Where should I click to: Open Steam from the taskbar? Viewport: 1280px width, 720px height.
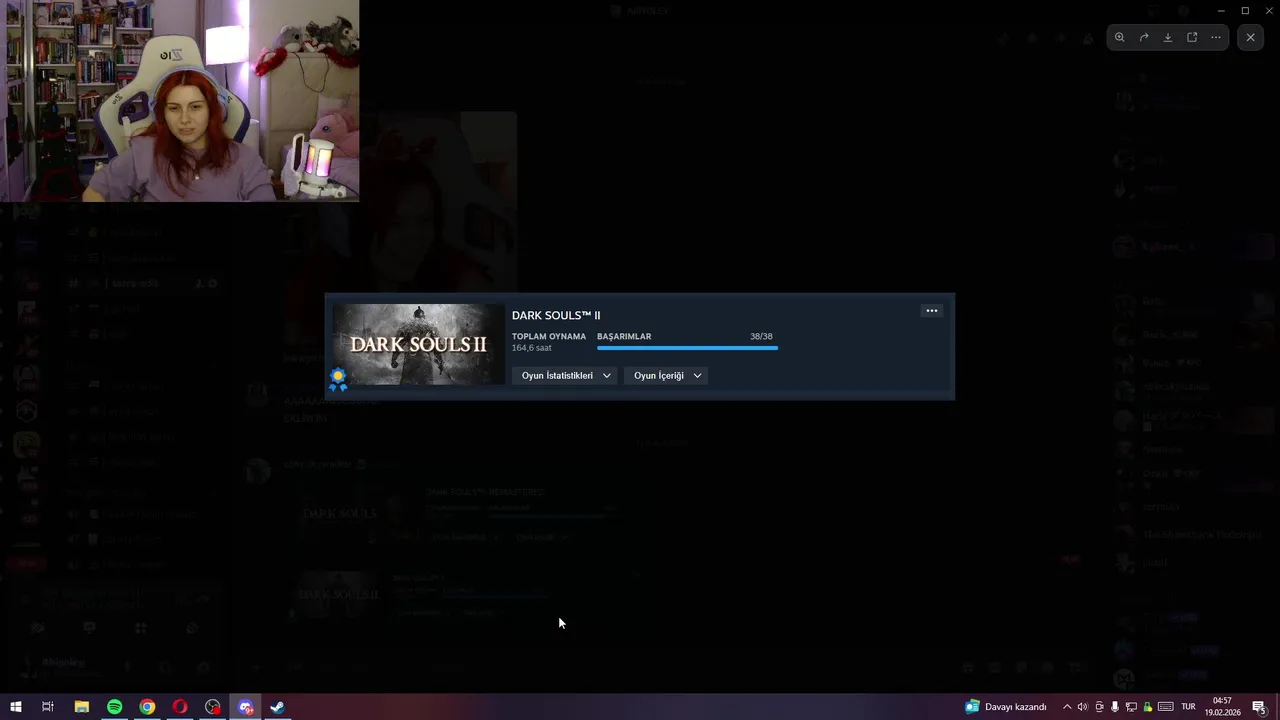point(278,707)
